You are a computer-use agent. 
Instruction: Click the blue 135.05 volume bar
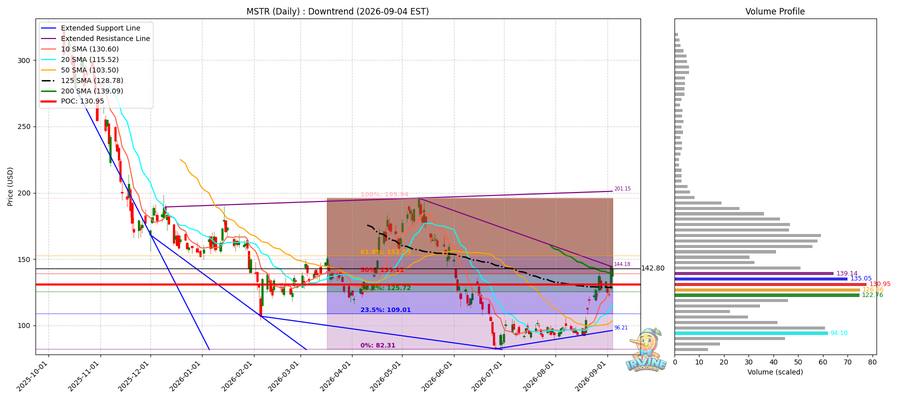pos(761,279)
